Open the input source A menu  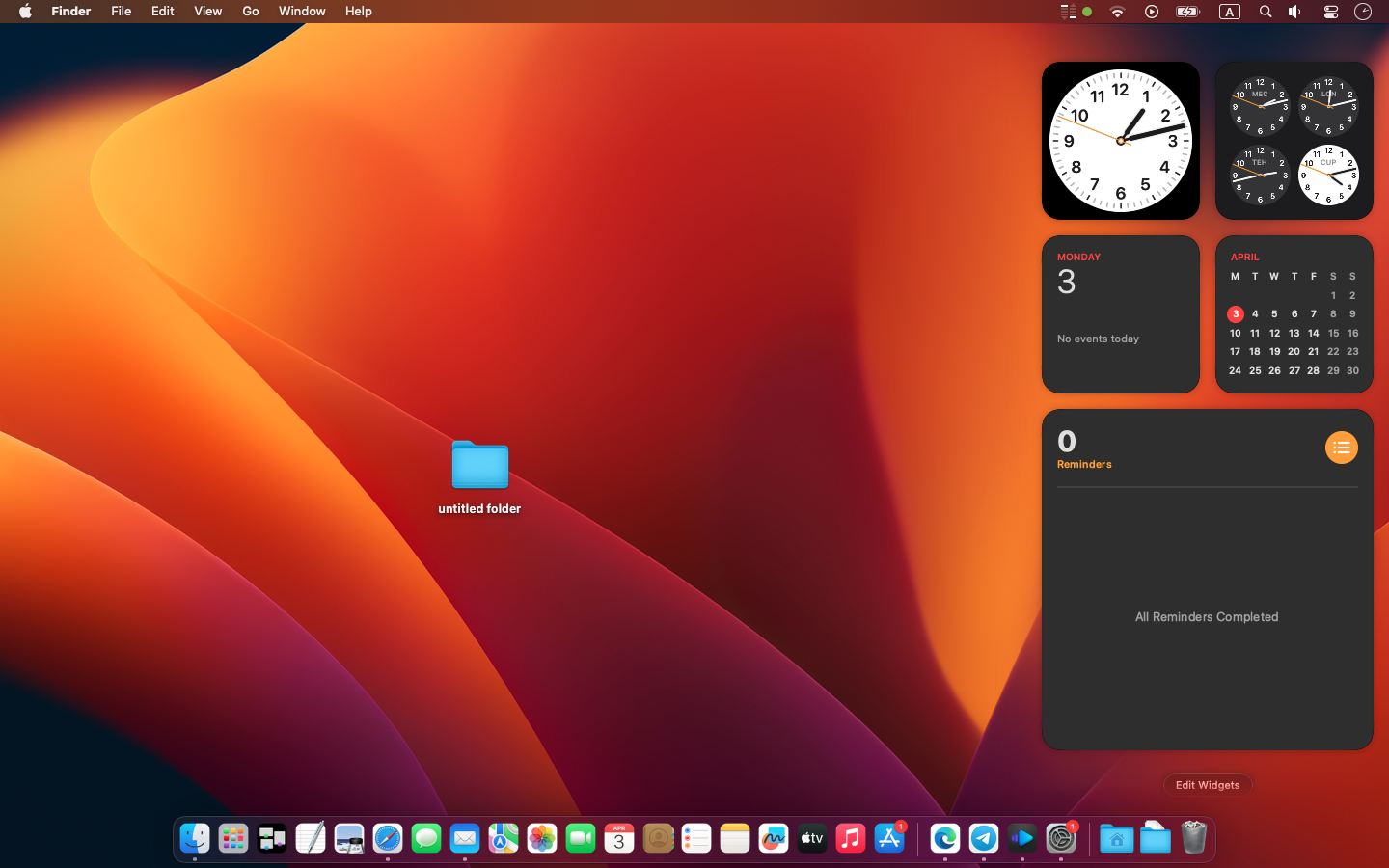1230,12
